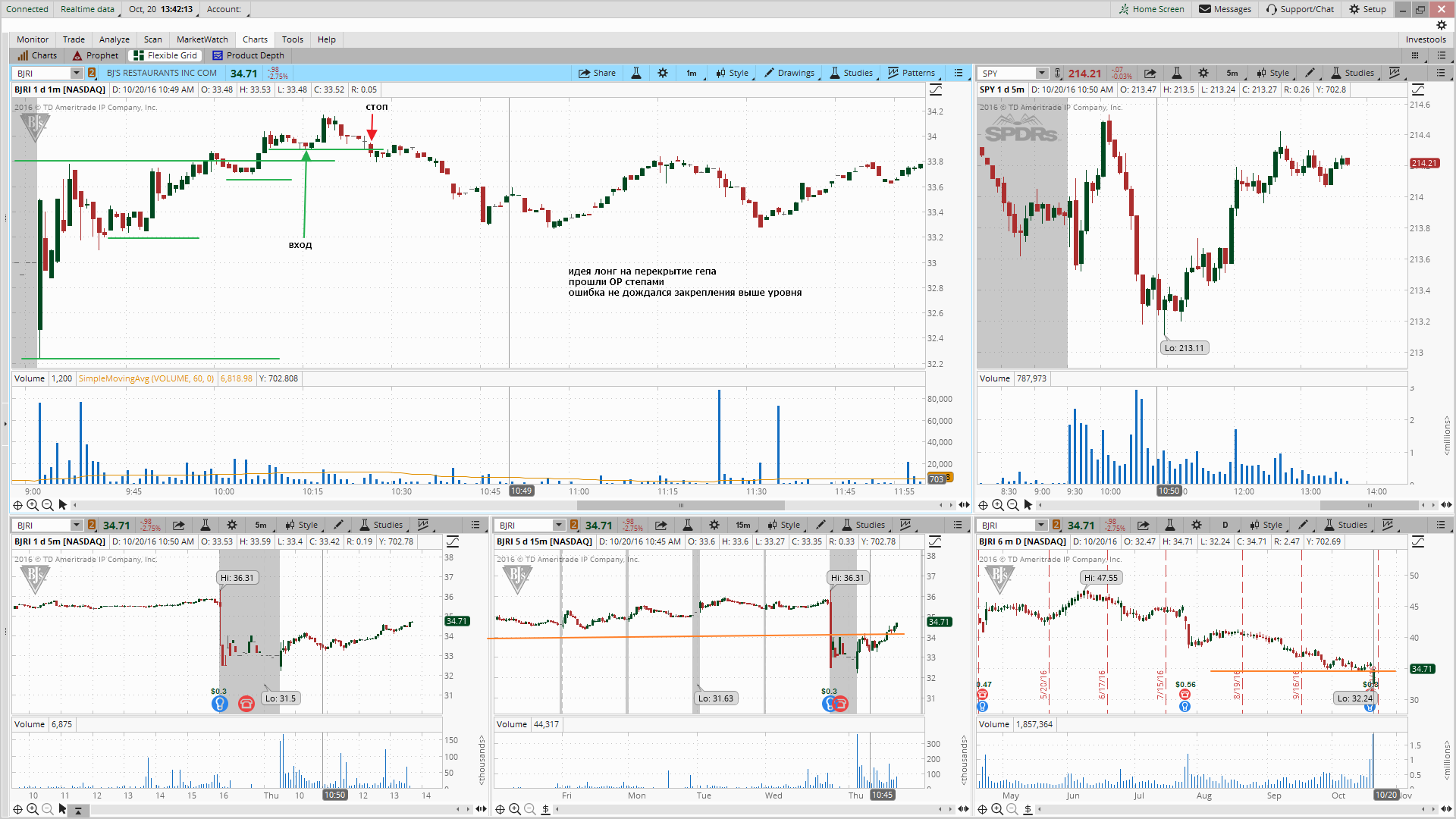This screenshot has height=819, width=1456.
Task: Click expand arrows icon right of BJRI 1m scrollbar
Action: (x=964, y=505)
